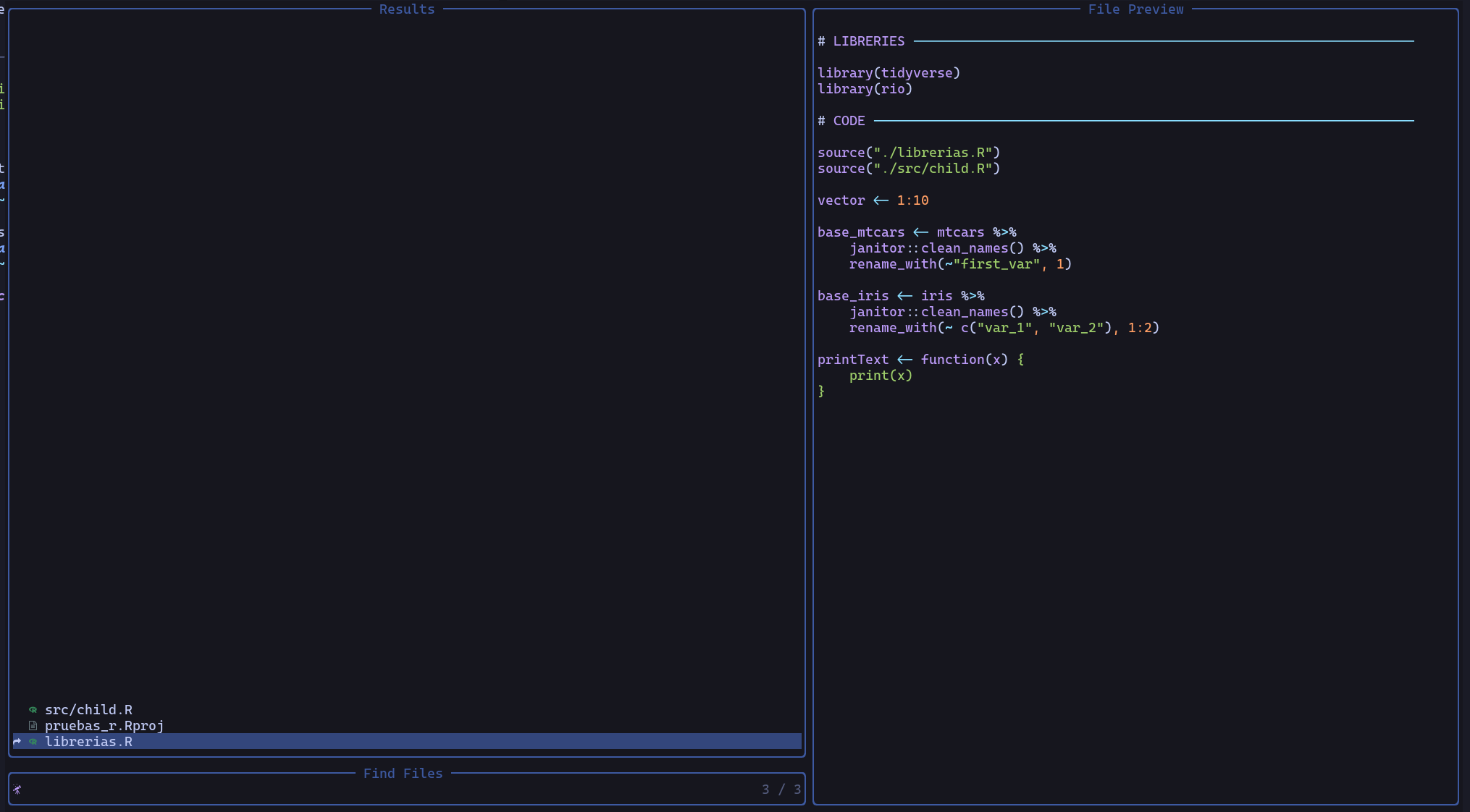This screenshot has height=812, width=1470.
Task: Select the highlighted librerias.R entry
Action: pyautogui.click(x=88, y=742)
